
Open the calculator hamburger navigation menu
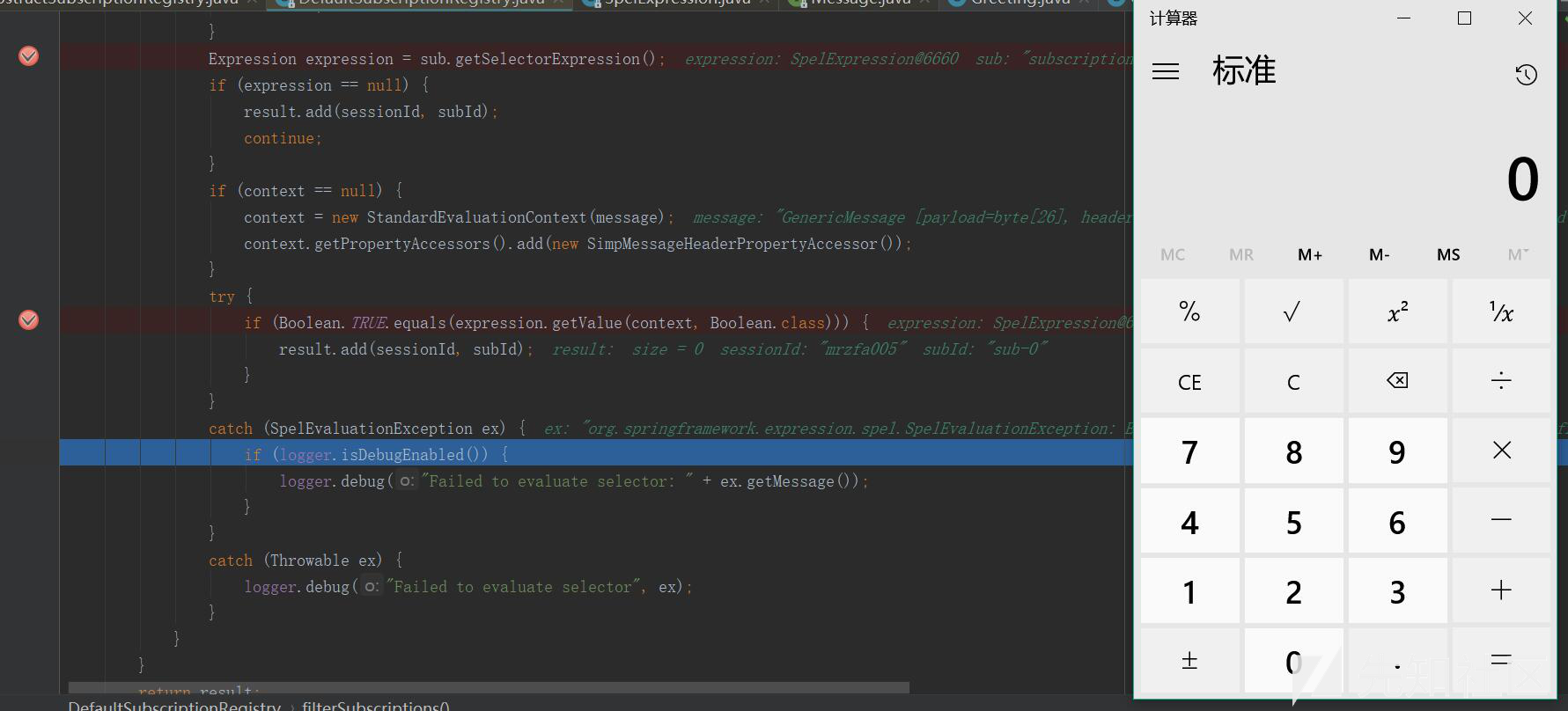[1165, 71]
